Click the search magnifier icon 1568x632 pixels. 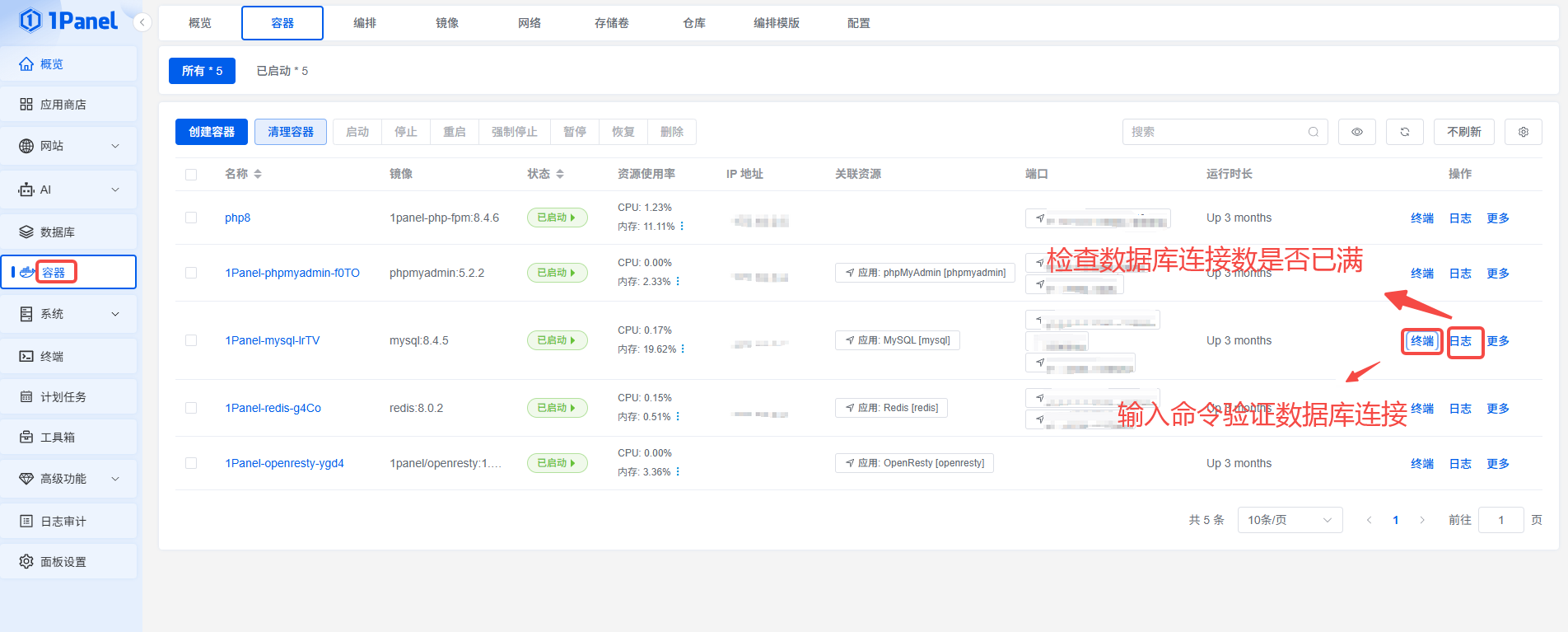[1313, 132]
